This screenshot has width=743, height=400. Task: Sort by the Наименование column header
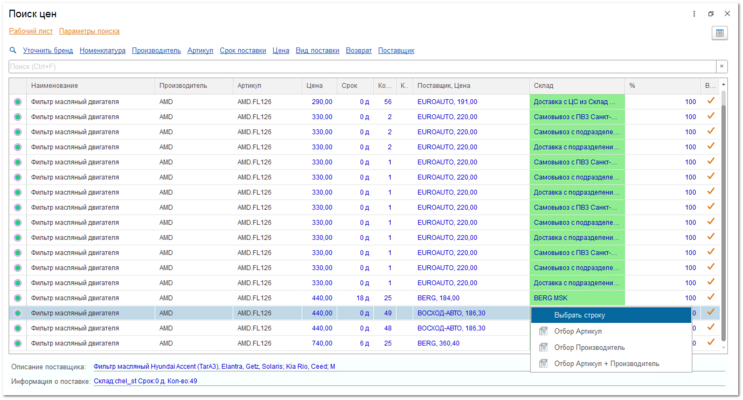click(90, 86)
